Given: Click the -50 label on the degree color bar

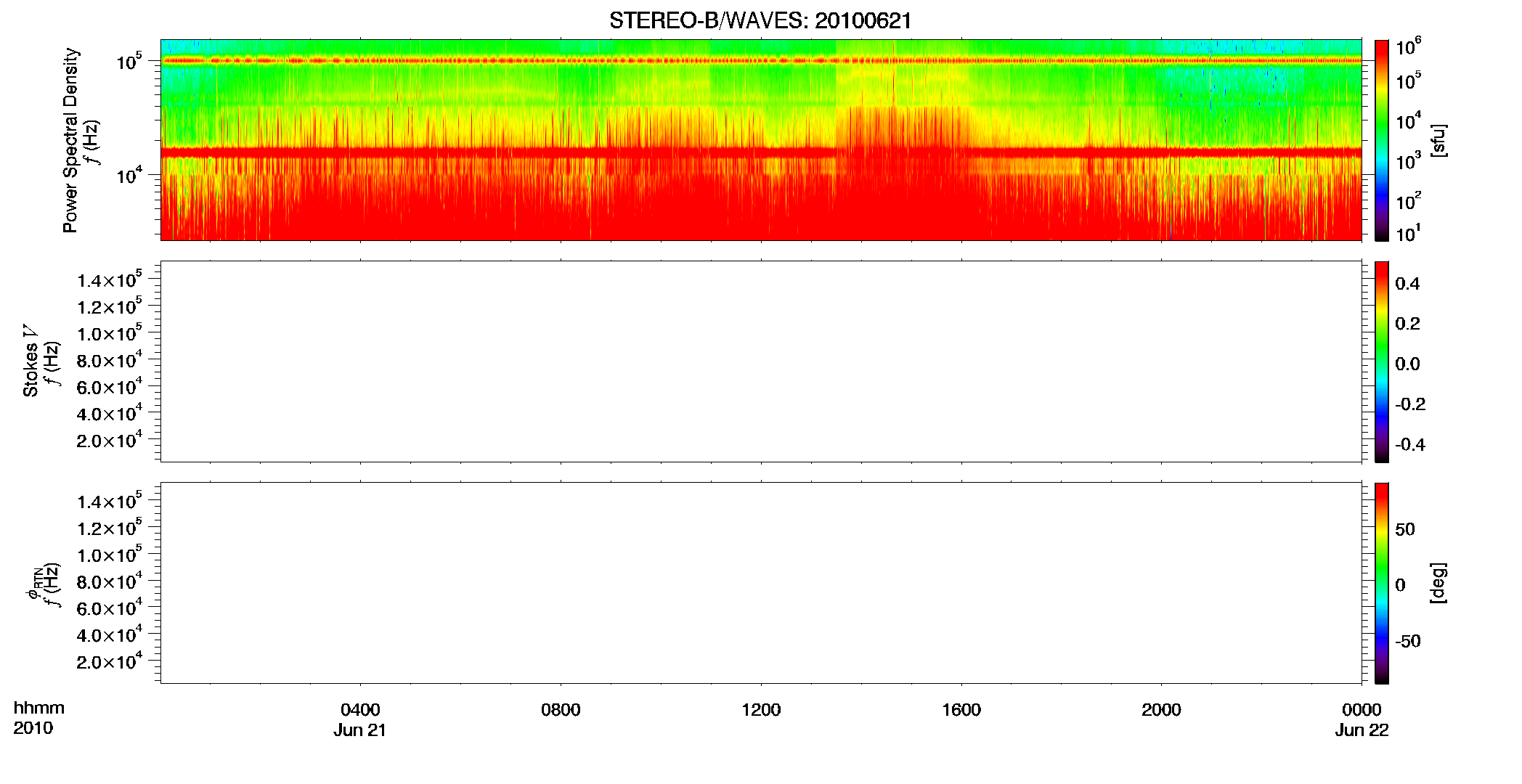Looking at the screenshot, I should (x=1408, y=641).
